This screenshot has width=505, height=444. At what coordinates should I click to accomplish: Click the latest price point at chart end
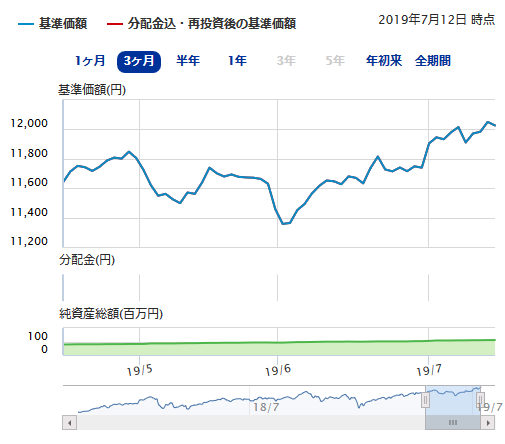click(494, 125)
